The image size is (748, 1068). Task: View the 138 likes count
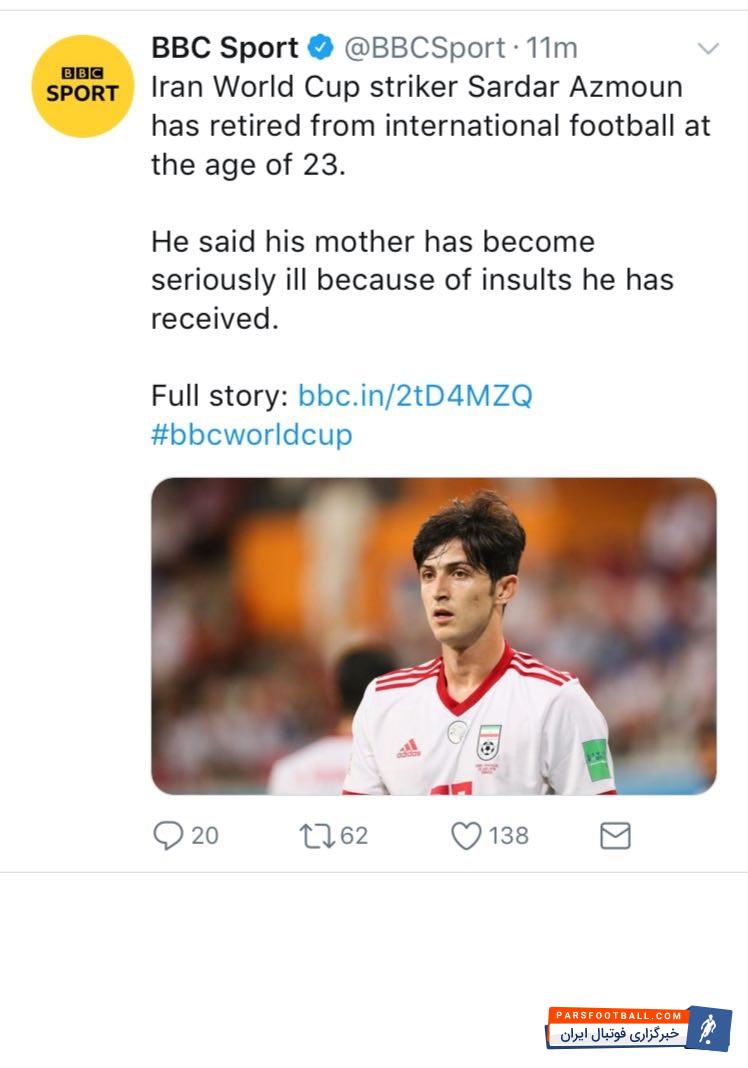pyautogui.click(x=508, y=835)
